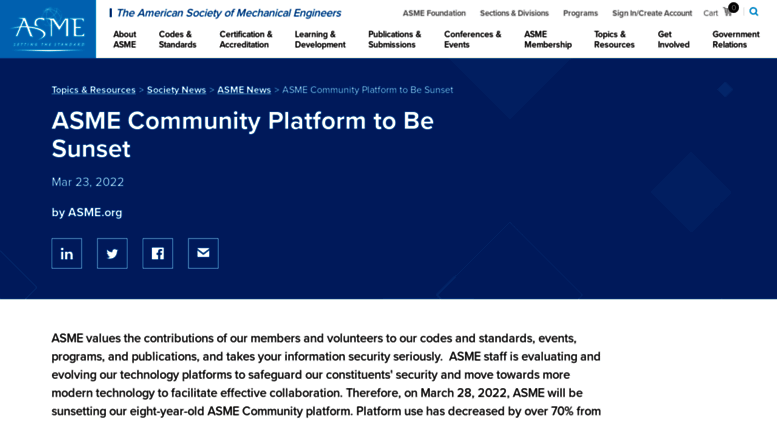Share article via email icon

pos(203,254)
